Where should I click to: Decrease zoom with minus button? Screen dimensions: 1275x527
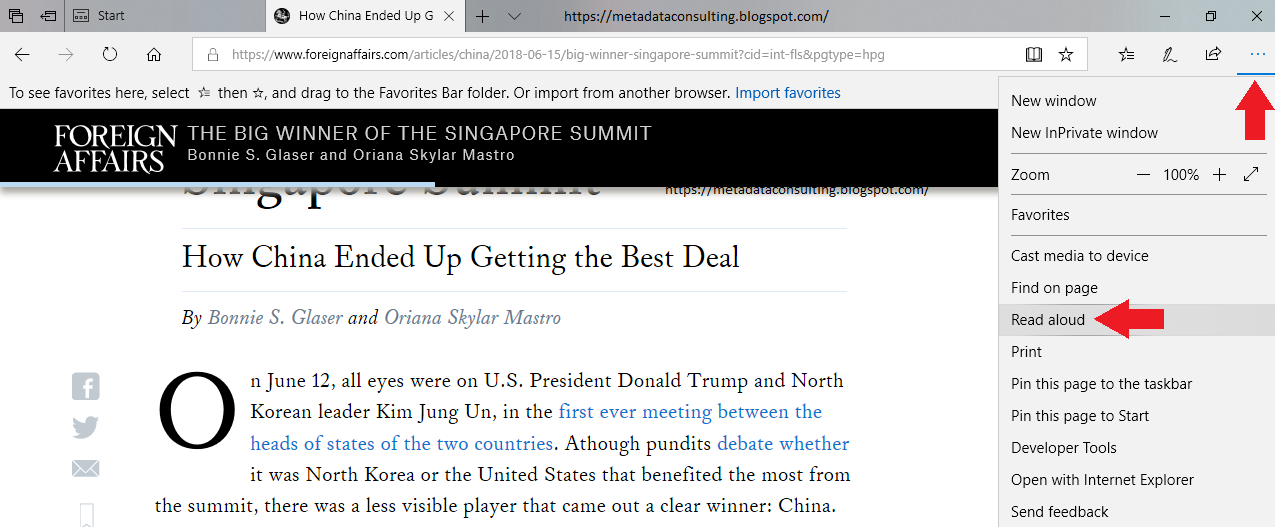(x=1144, y=175)
